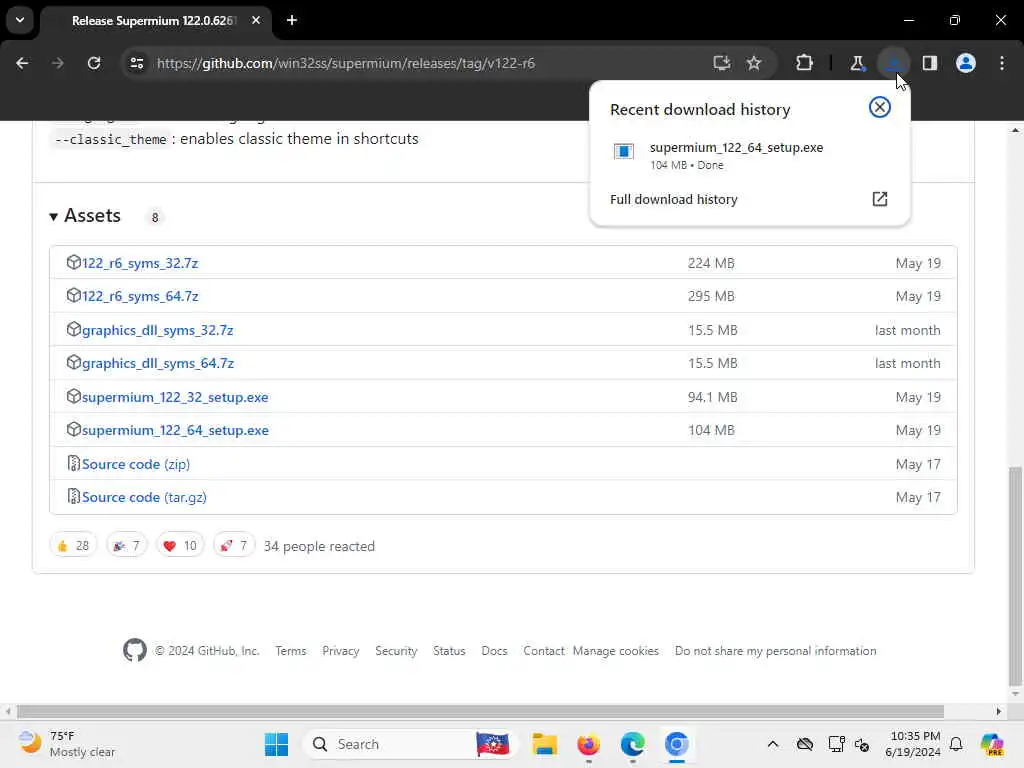Close the Recent download history popup
This screenshot has width=1024, height=768.
pyautogui.click(x=880, y=107)
